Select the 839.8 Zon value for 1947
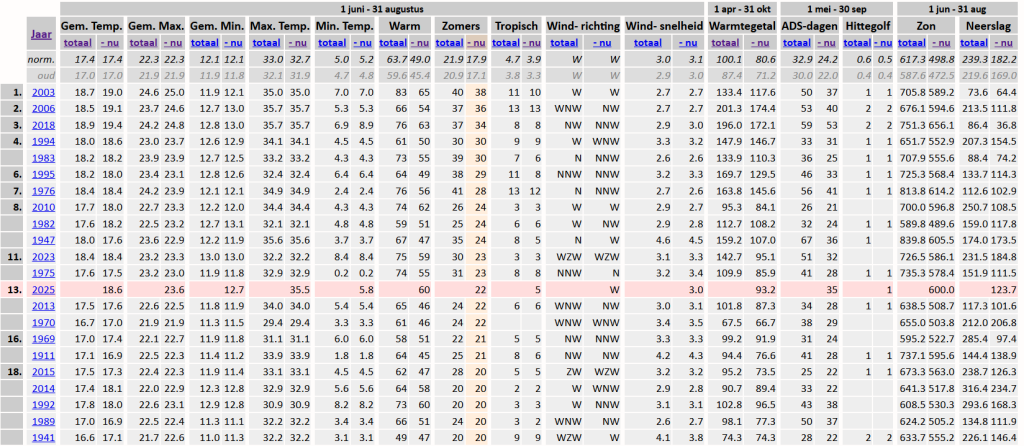 click(x=912, y=240)
